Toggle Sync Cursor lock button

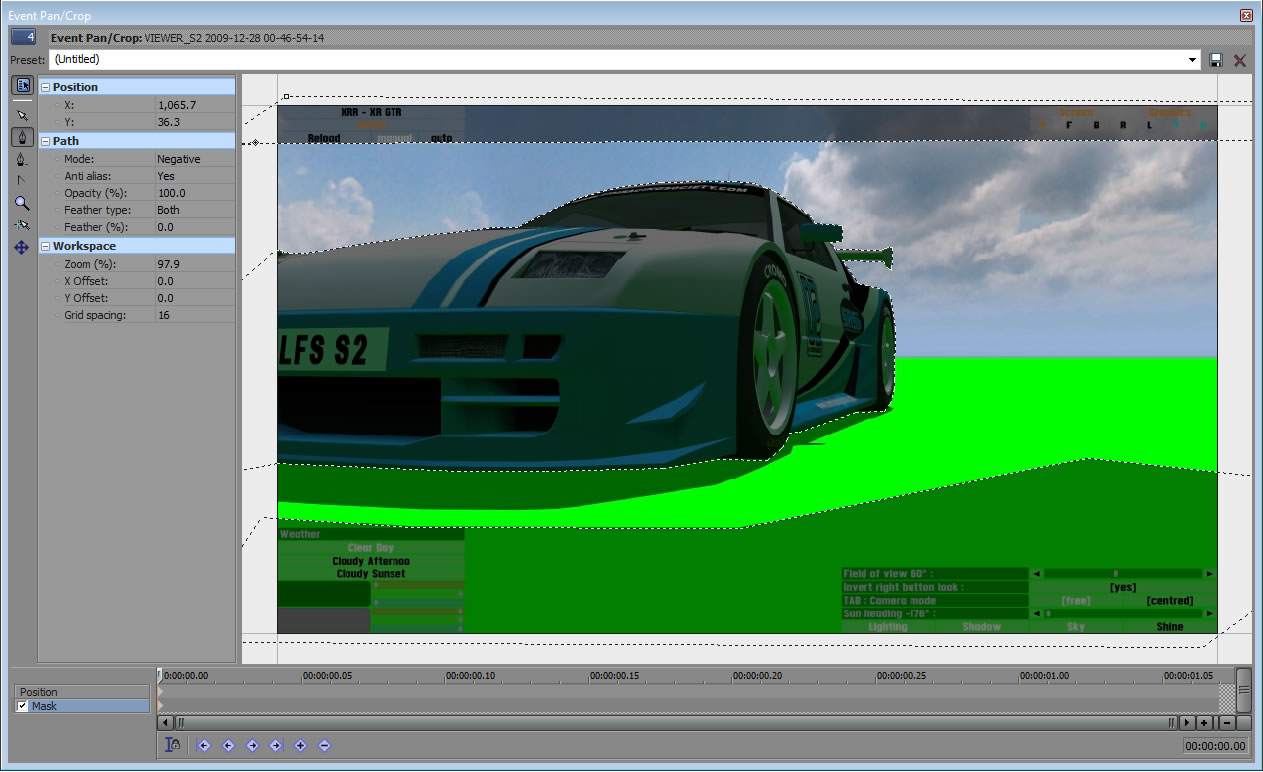pos(173,745)
